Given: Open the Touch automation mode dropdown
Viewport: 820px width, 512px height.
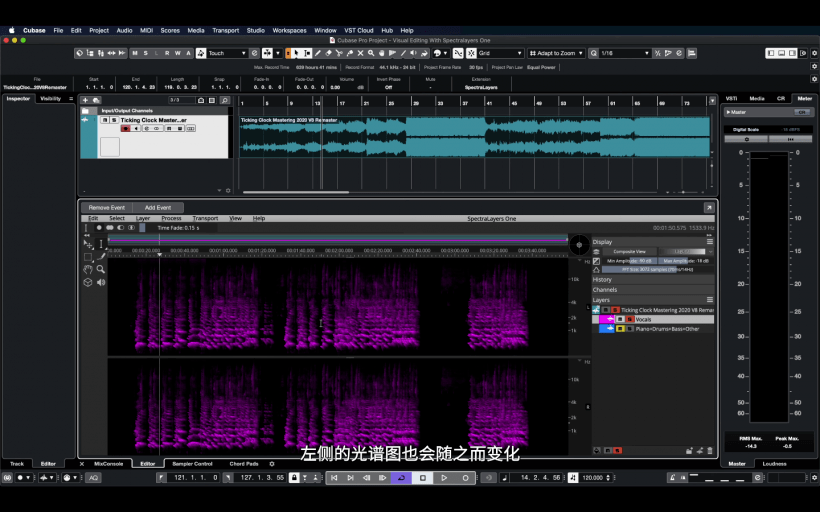Looking at the screenshot, I should click(227, 53).
